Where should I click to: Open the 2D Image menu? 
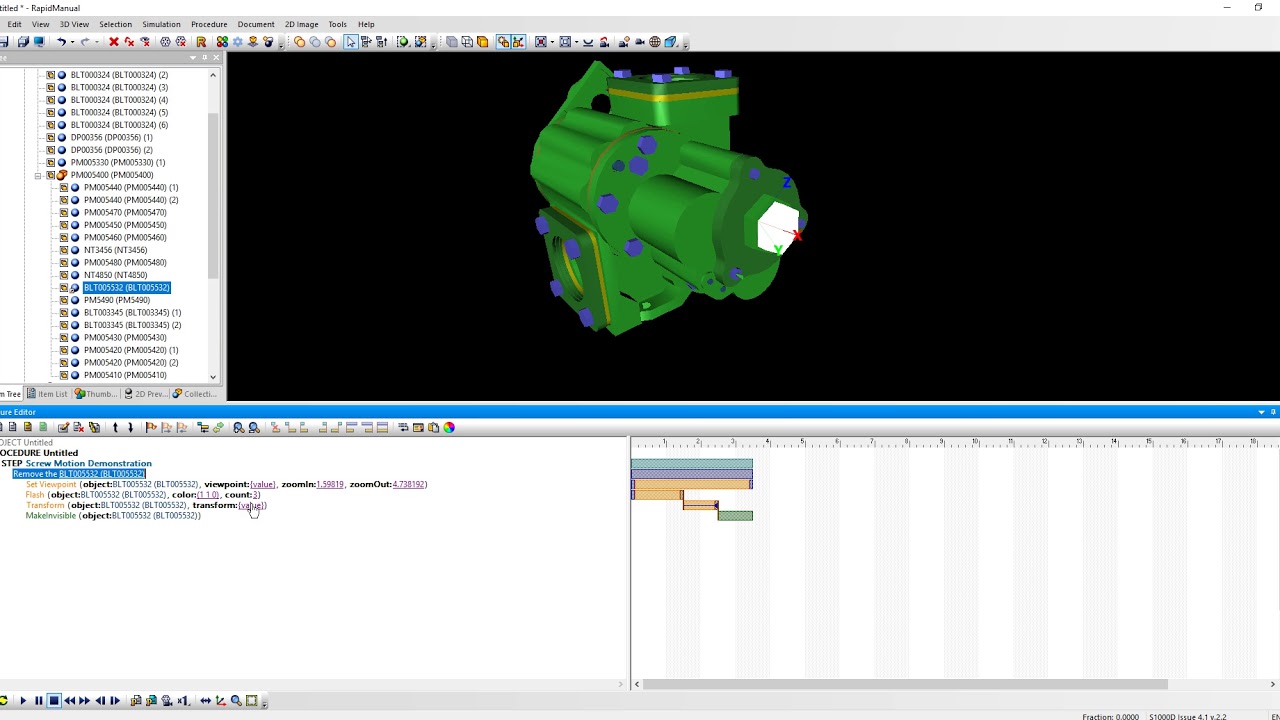coord(301,24)
